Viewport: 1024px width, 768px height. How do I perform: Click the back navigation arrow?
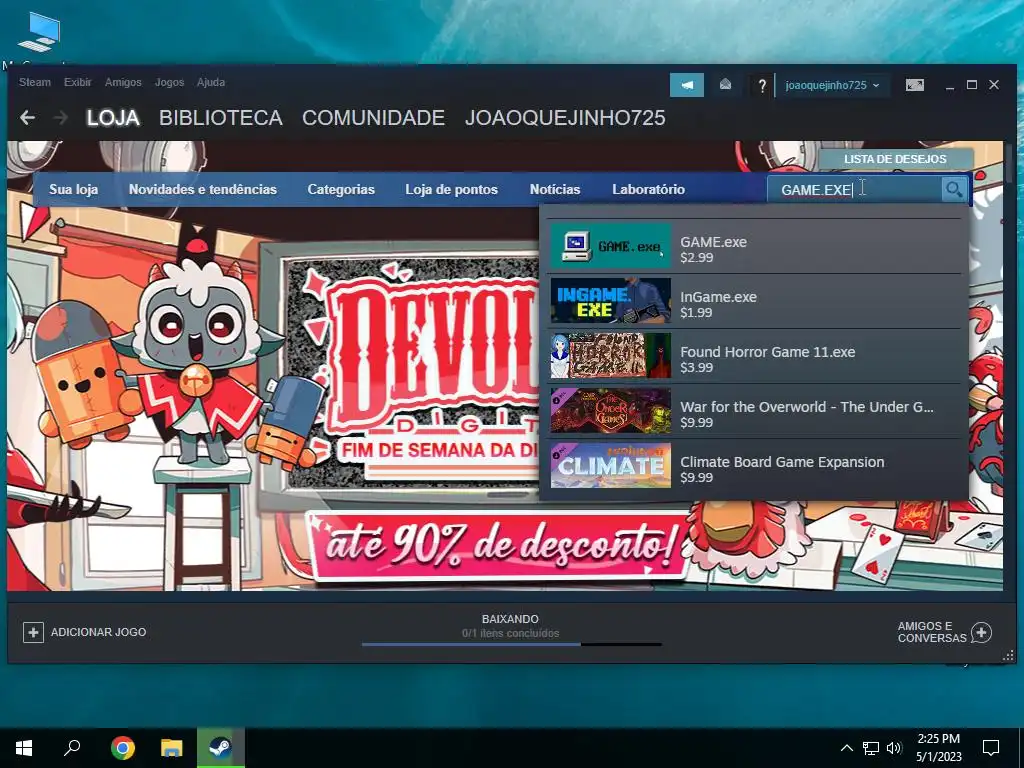tap(27, 118)
